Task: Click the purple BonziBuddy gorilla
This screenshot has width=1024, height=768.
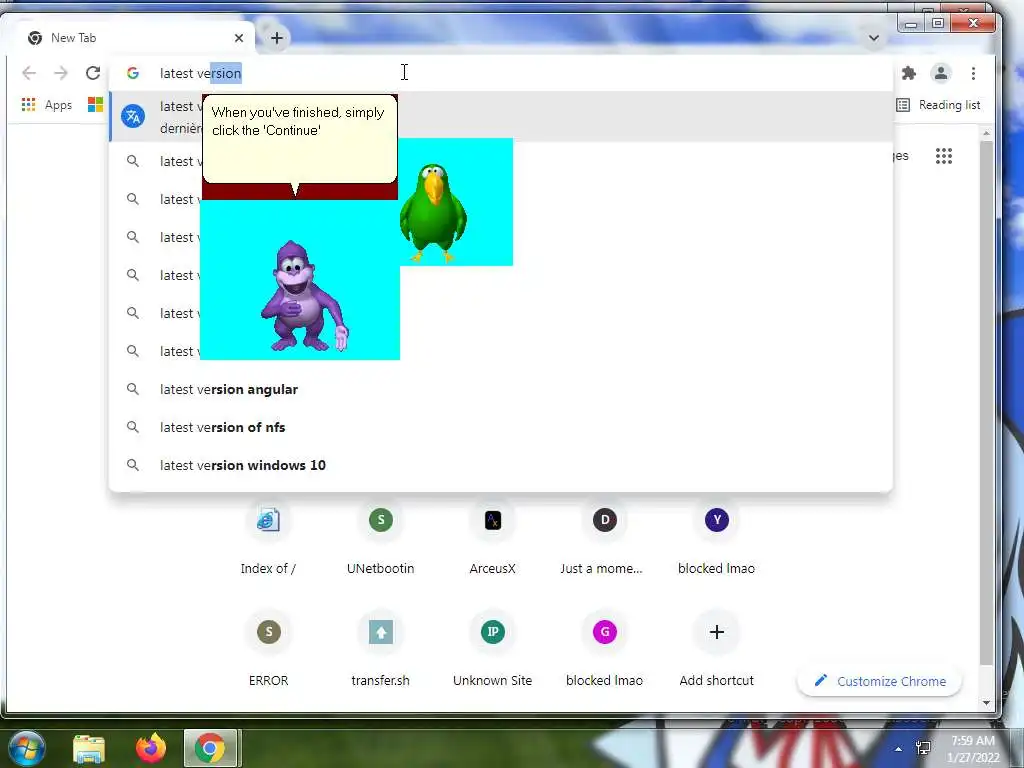Action: (304, 297)
